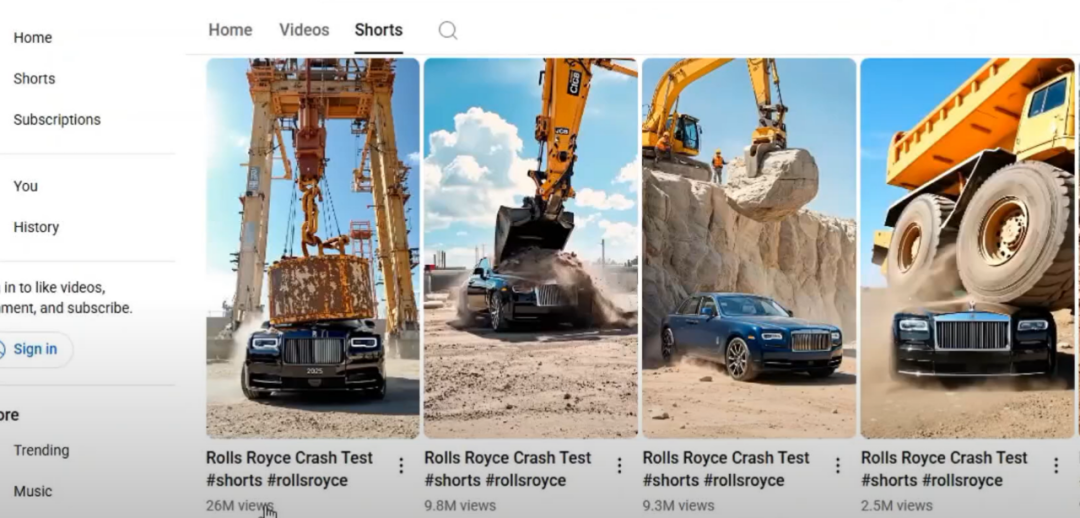Play the short with excavator dropping boulder
Image resolution: width=1080 pixels, height=518 pixels.
(749, 248)
